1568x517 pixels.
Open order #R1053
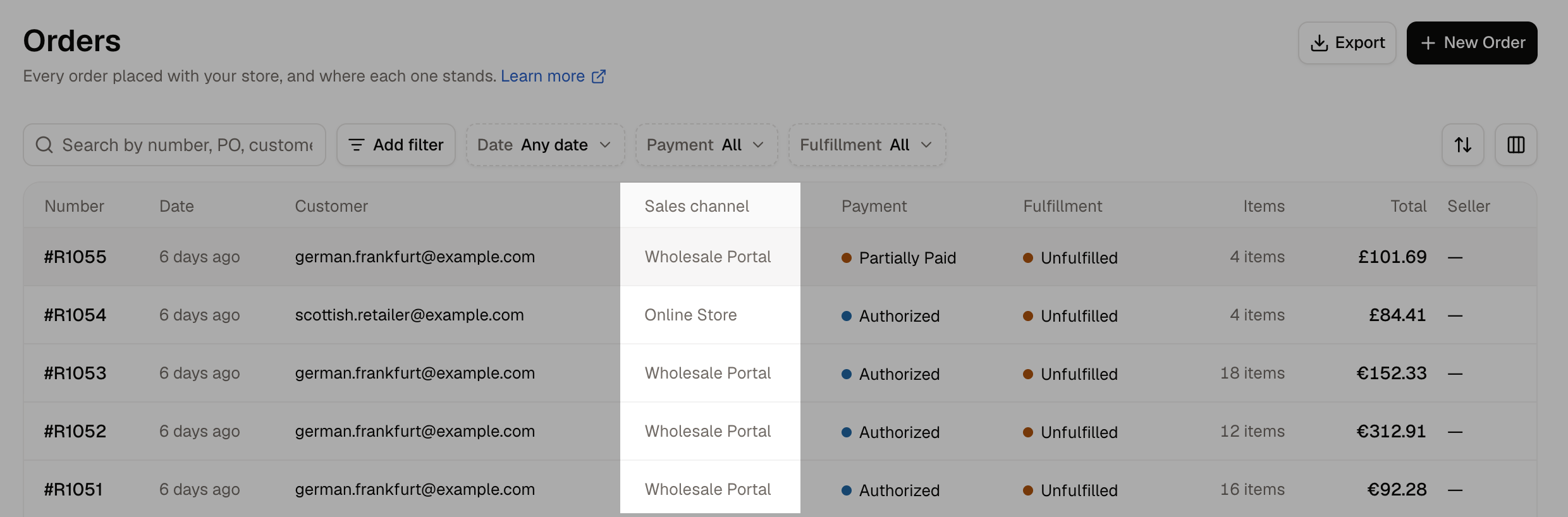coord(75,373)
